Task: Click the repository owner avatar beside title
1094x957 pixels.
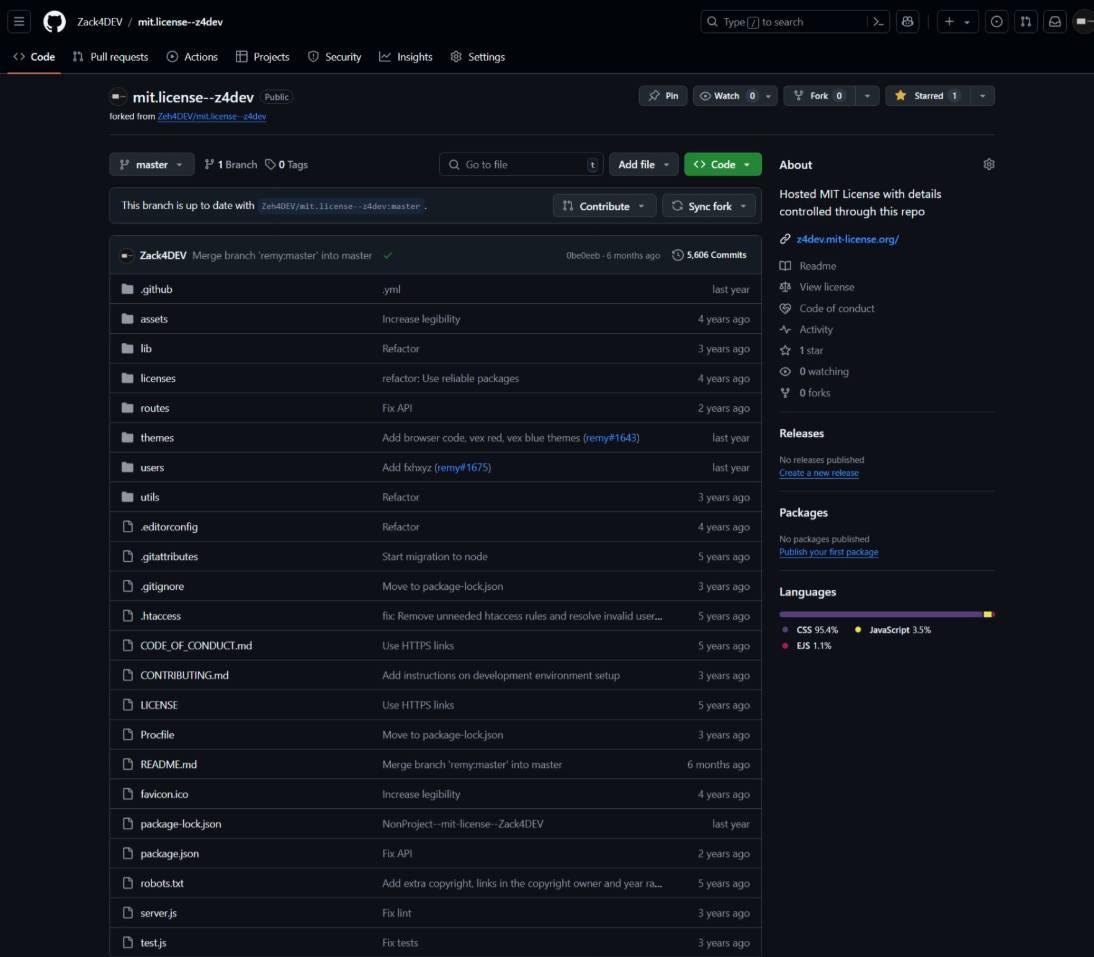Action: click(x=118, y=96)
